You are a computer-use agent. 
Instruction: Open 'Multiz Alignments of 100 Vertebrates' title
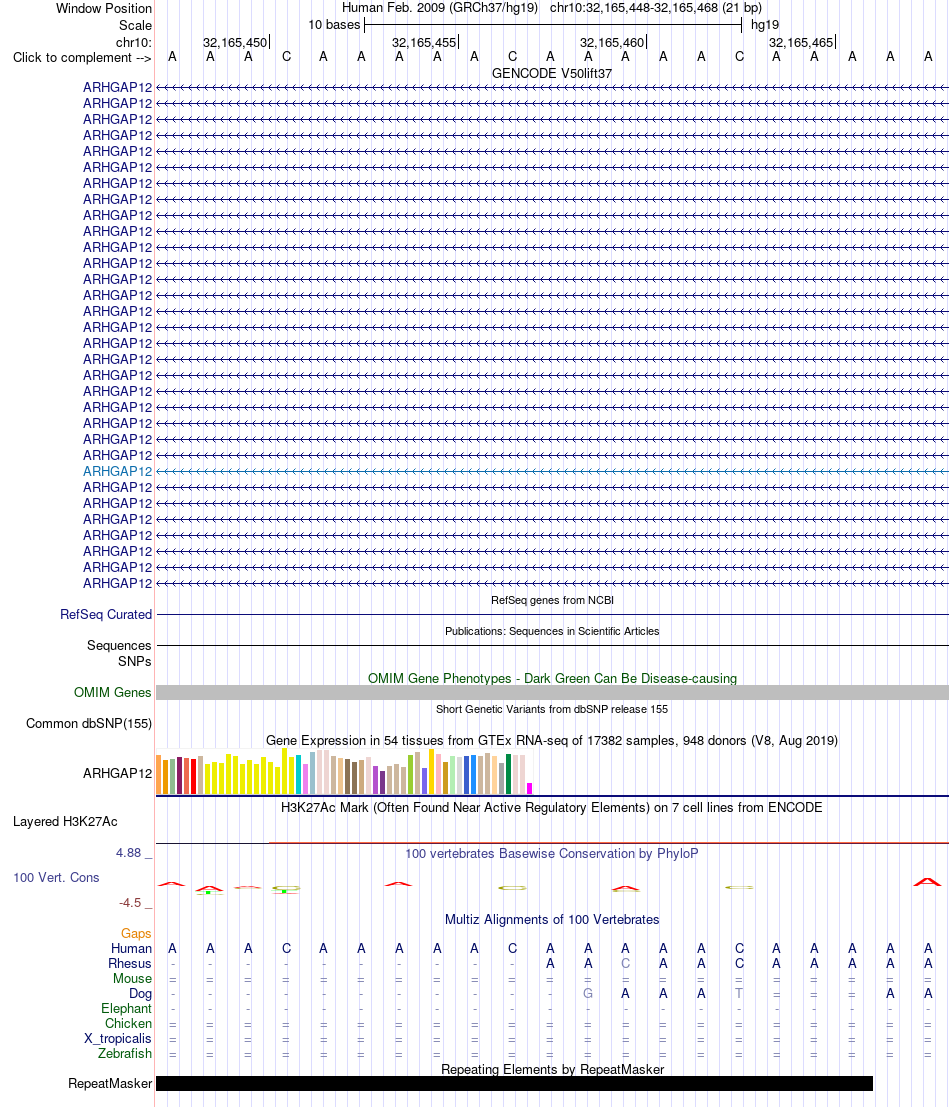(552, 920)
